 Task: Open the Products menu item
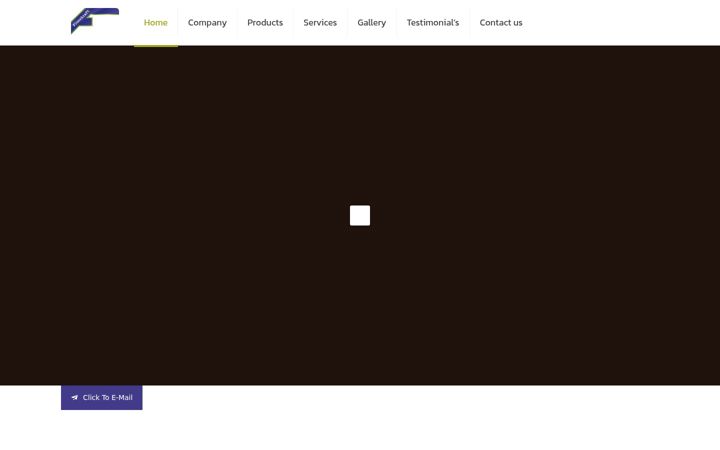pyautogui.click(x=265, y=22)
